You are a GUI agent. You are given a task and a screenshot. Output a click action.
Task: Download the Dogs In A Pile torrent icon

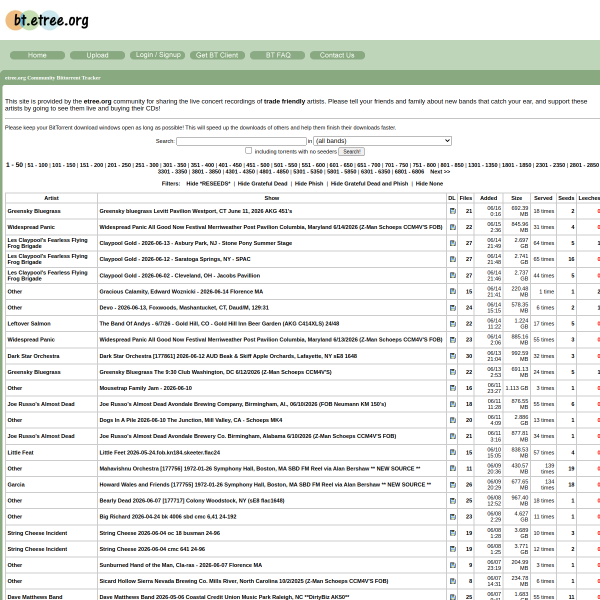tap(453, 421)
